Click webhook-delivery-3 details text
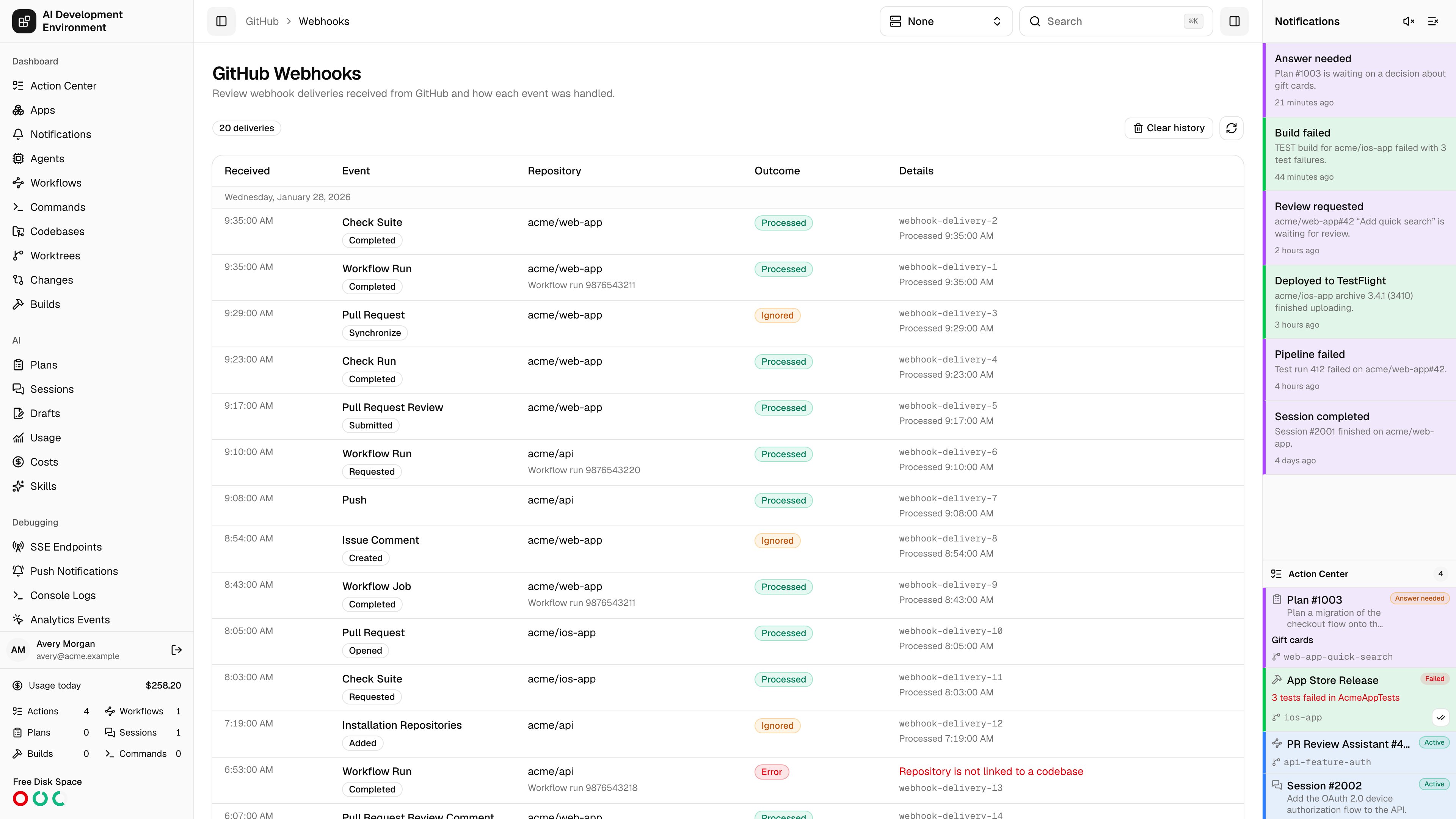This screenshot has height=819, width=1456. click(x=948, y=314)
